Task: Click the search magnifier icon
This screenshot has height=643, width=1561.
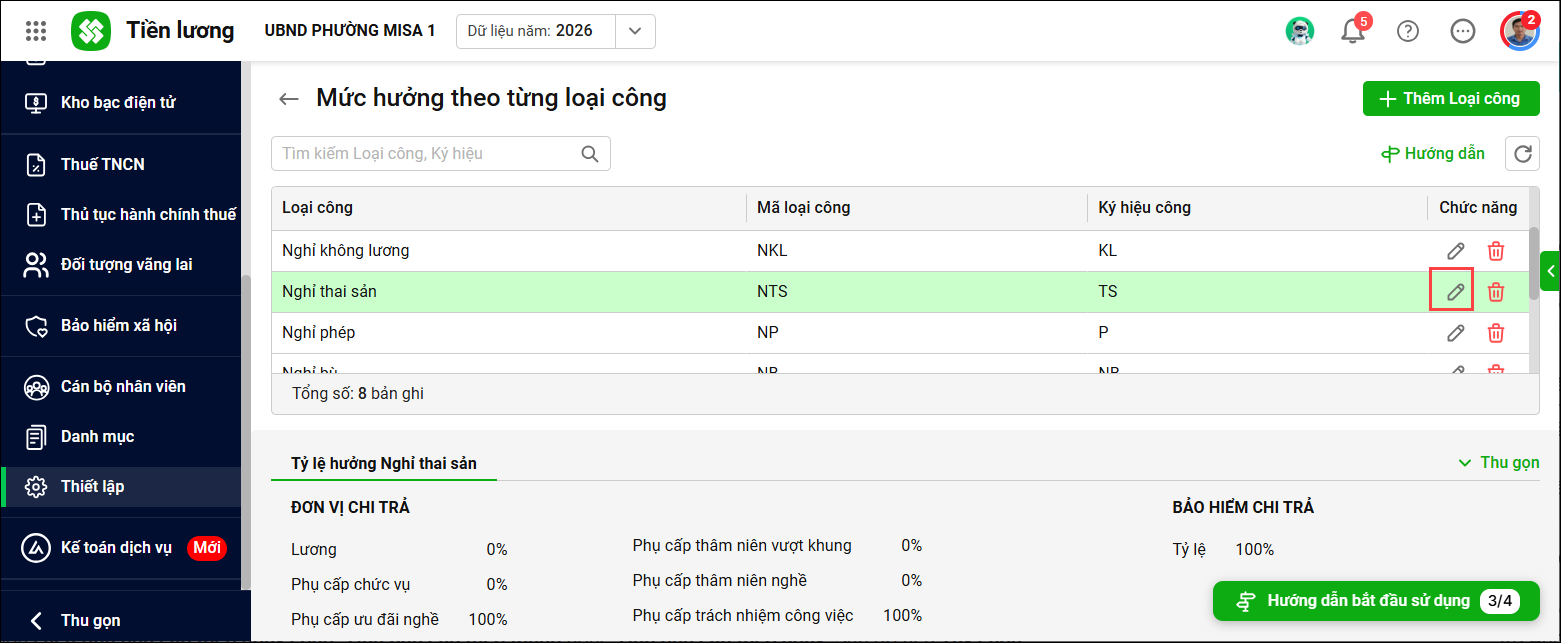Action: coord(590,153)
